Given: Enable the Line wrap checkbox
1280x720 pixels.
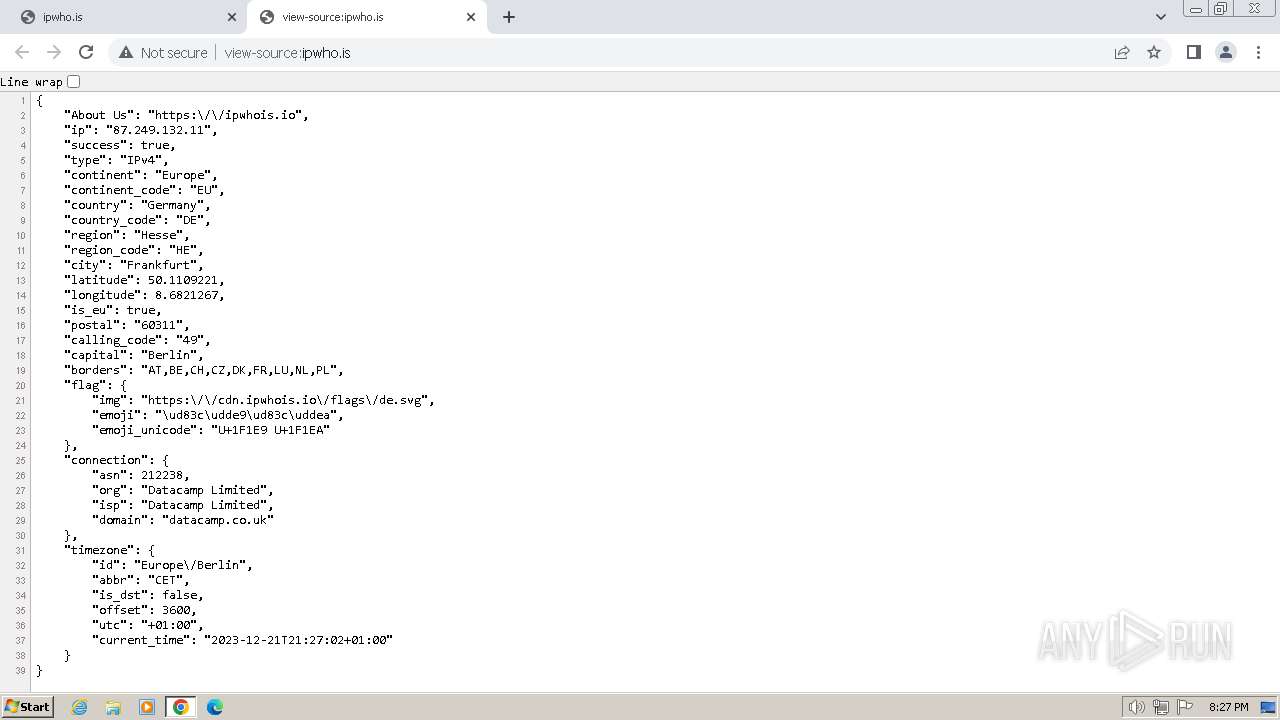Looking at the screenshot, I should pyautogui.click(x=73, y=81).
